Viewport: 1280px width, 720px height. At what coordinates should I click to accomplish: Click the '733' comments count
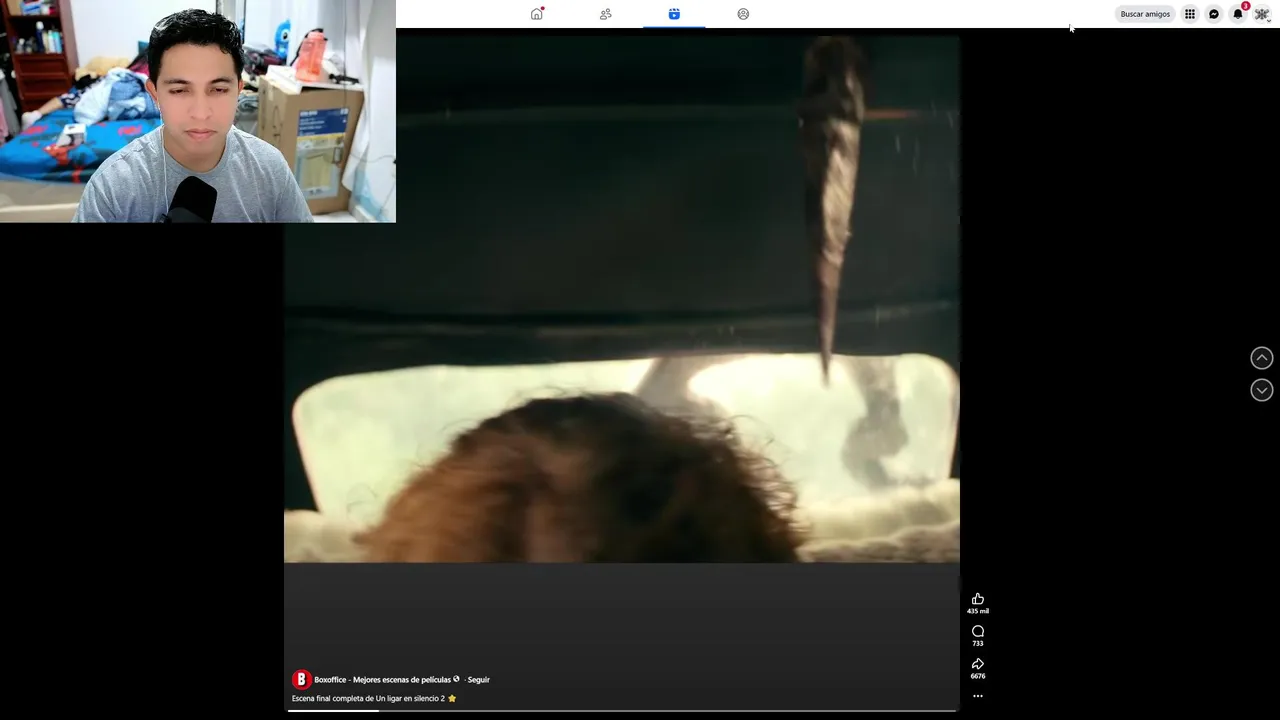[978, 644]
